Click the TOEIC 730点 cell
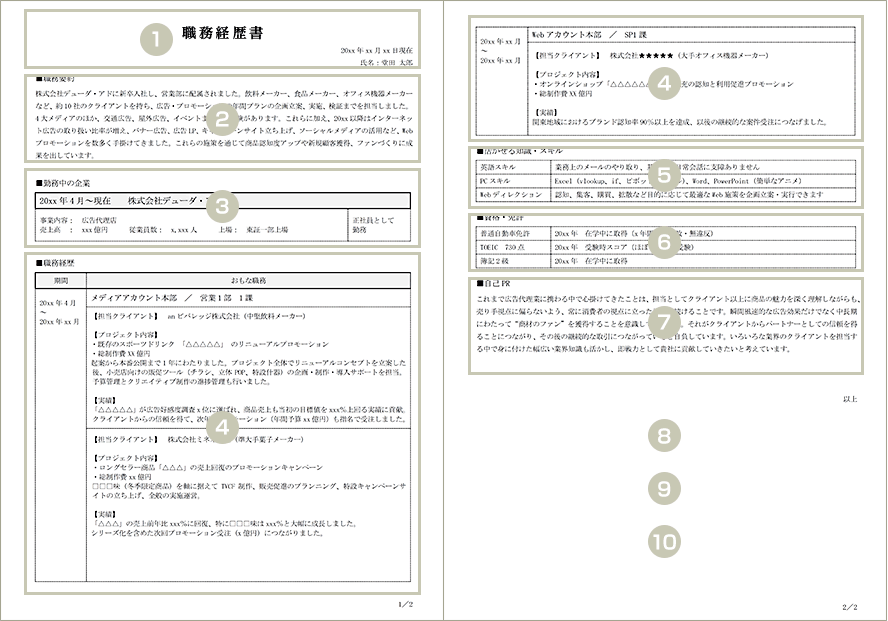 513,247
